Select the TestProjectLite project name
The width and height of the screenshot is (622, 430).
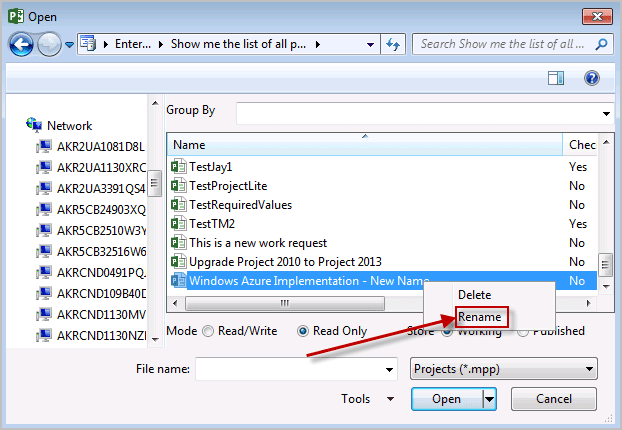point(228,186)
